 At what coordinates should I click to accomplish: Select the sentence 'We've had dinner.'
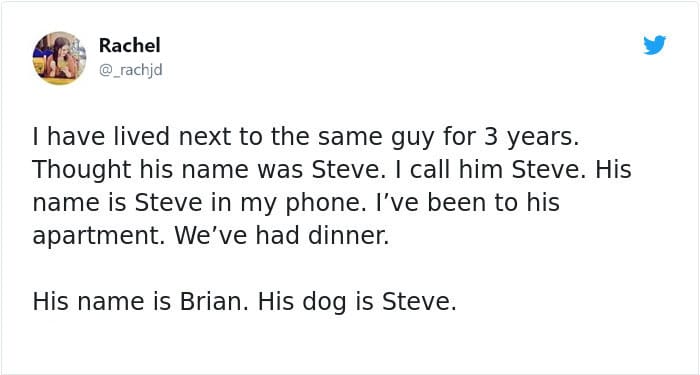(281, 236)
